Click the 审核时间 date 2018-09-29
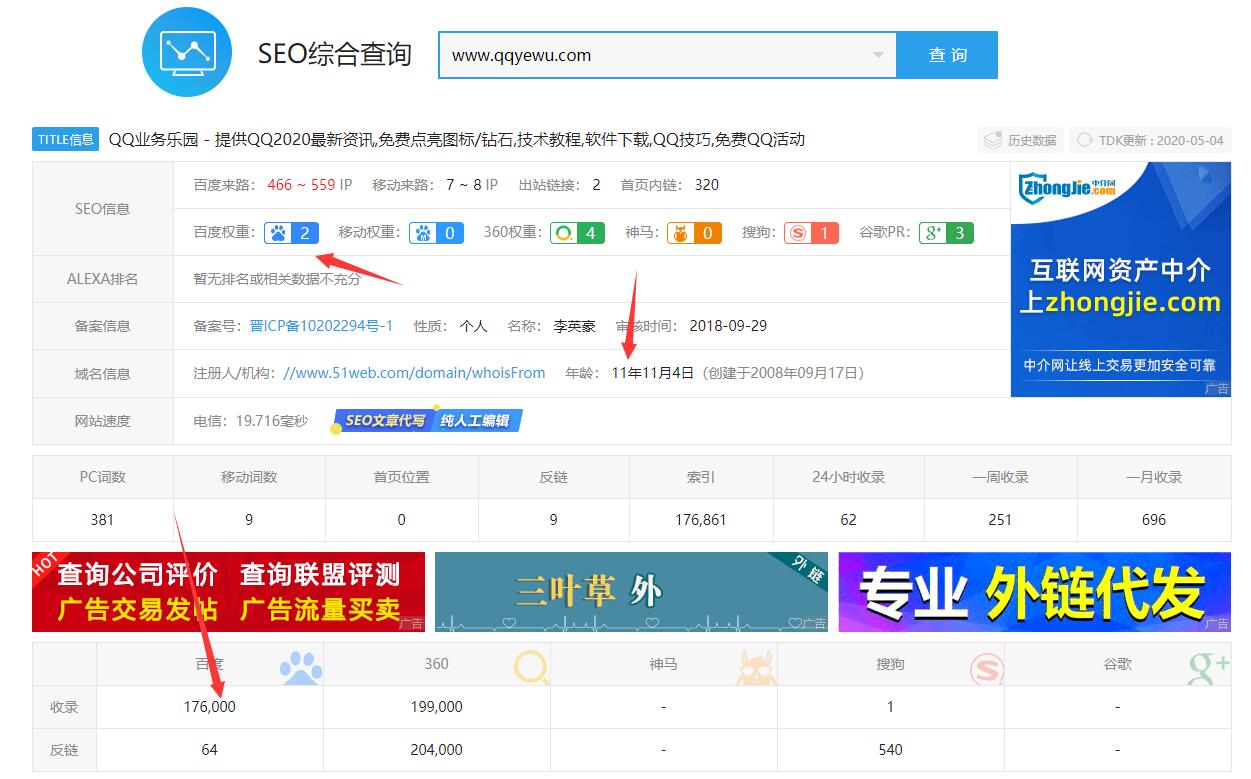Viewport: 1251px width, 779px height. coord(728,326)
